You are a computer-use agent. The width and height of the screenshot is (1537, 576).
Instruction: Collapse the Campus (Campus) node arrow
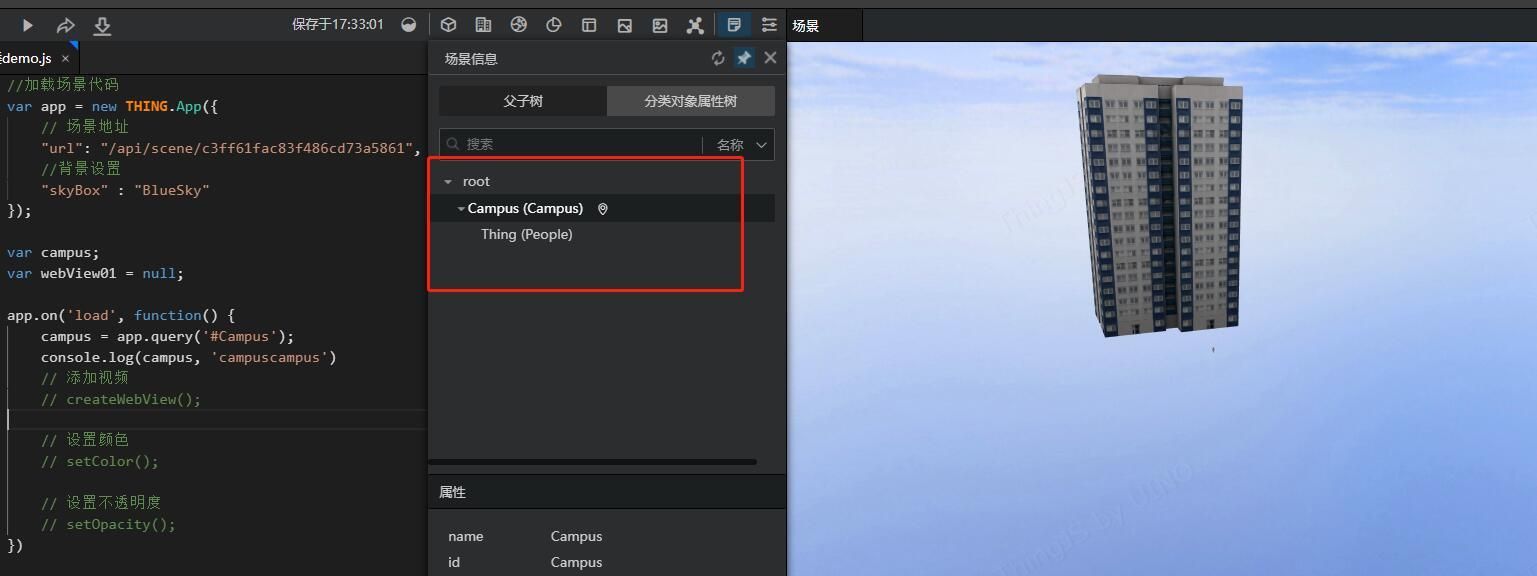click(461, 209)
